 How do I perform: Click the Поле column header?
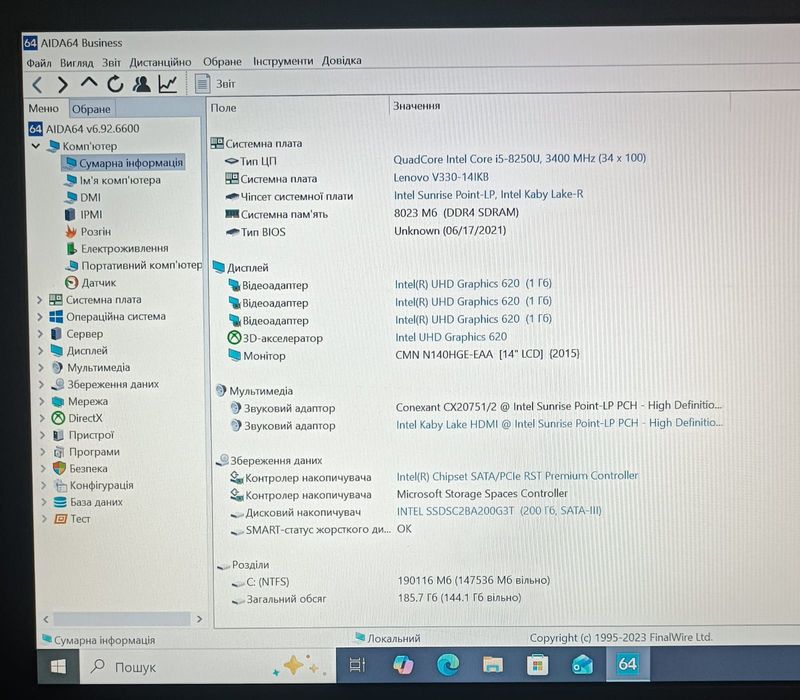click(223, 108)
